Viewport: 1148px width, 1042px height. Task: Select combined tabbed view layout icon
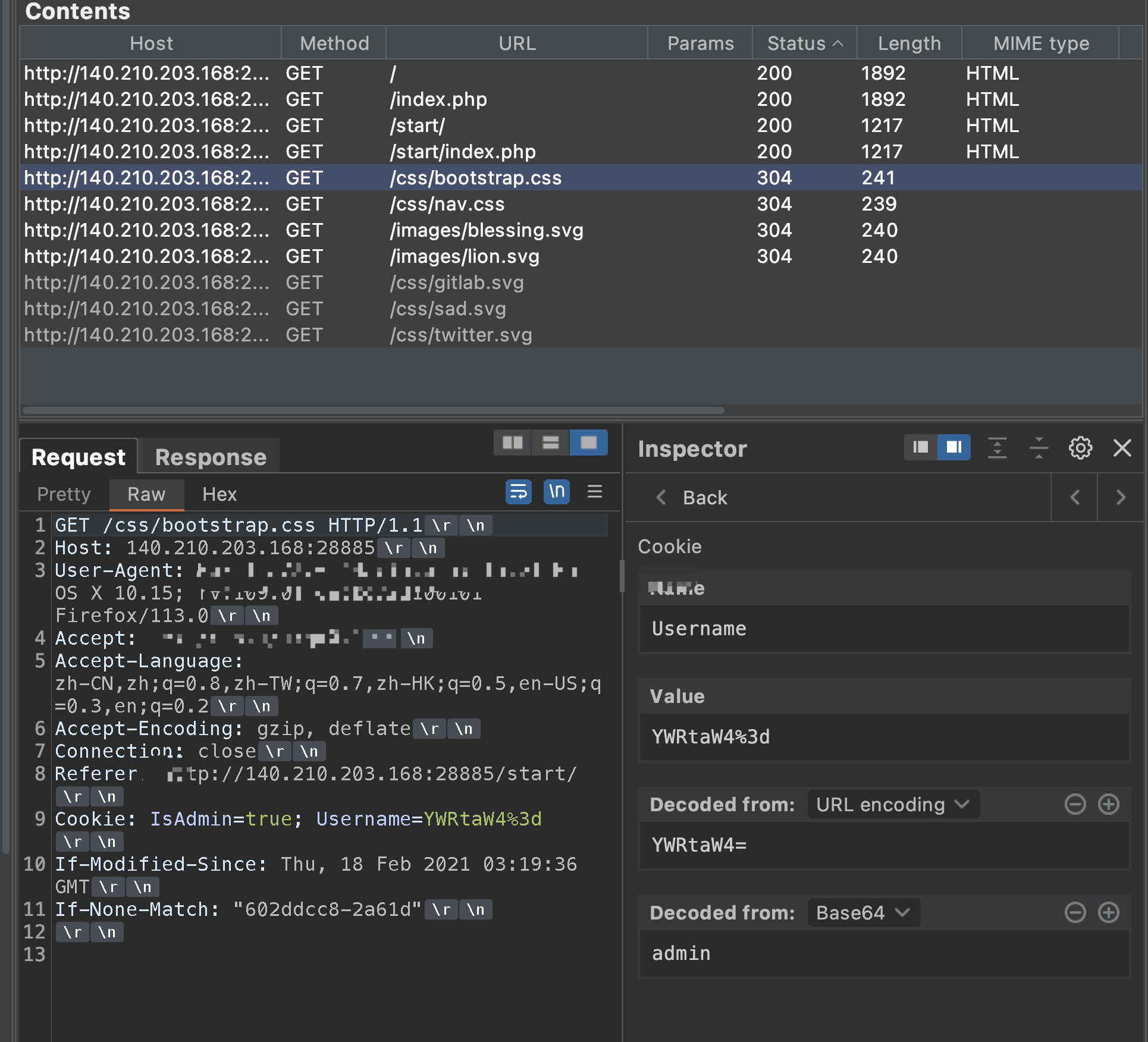tap(588, 442)
